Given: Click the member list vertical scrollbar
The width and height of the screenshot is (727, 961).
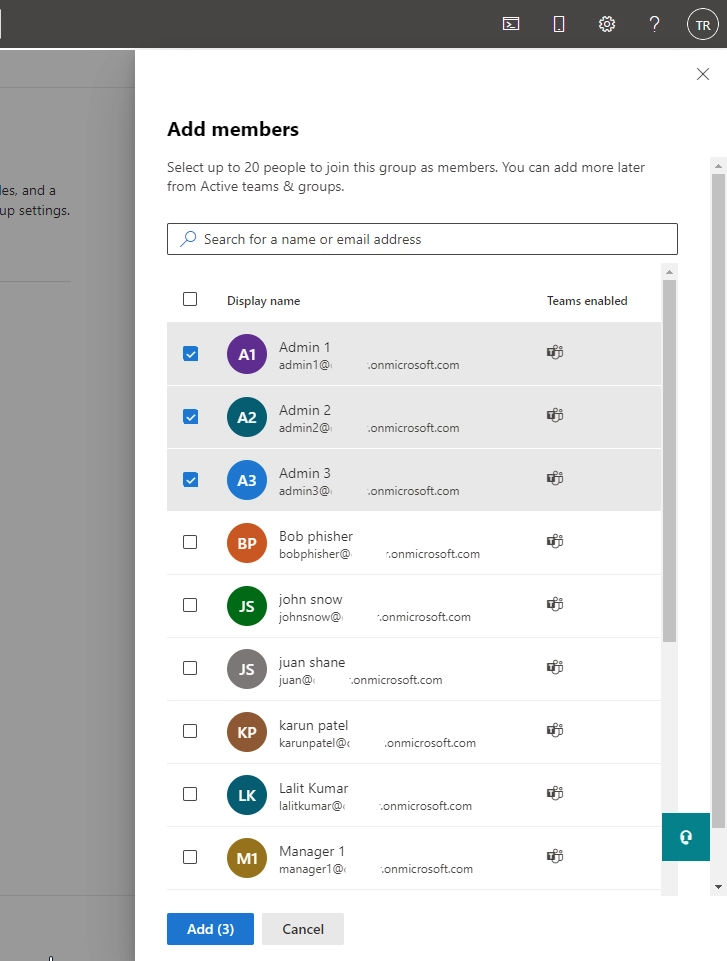Looking at the screenshot, I should coord(669,460).
